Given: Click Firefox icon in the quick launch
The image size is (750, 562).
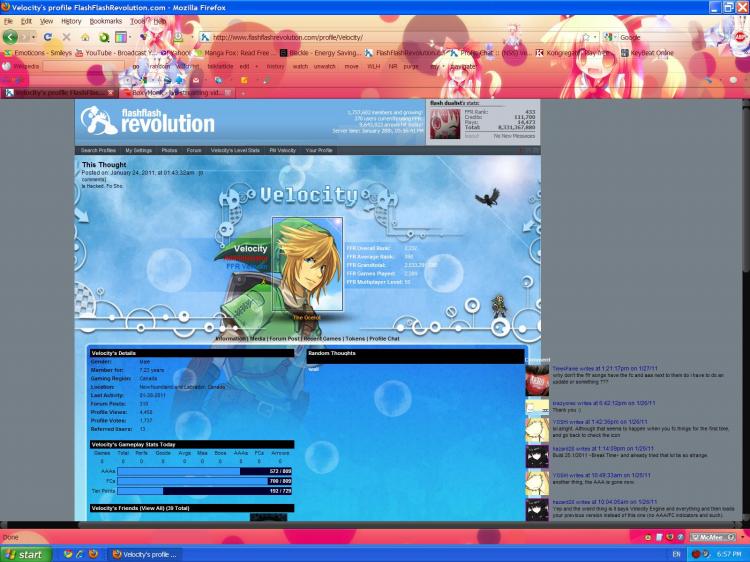Looking at the screenshot, I should pyautogui.click(x=94, y=554).
